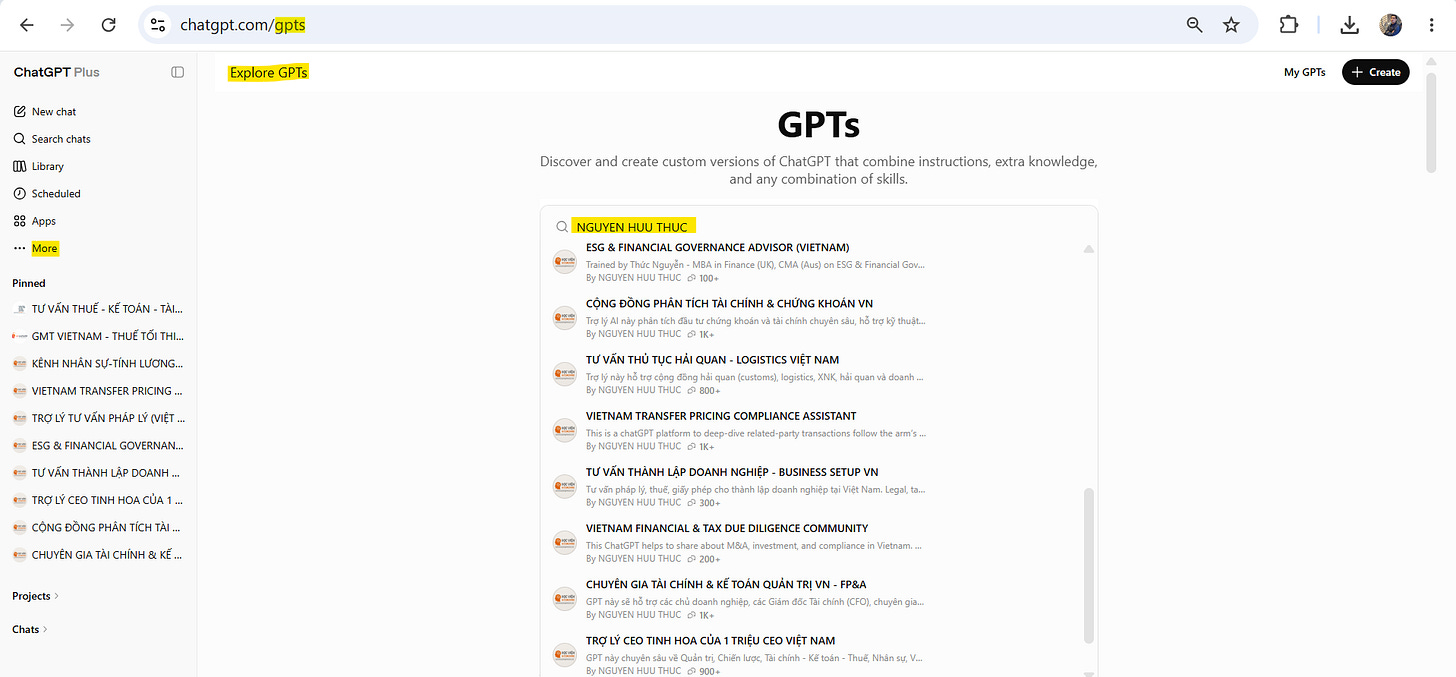Click the Explore GPTs heading

tap(269, 72)
